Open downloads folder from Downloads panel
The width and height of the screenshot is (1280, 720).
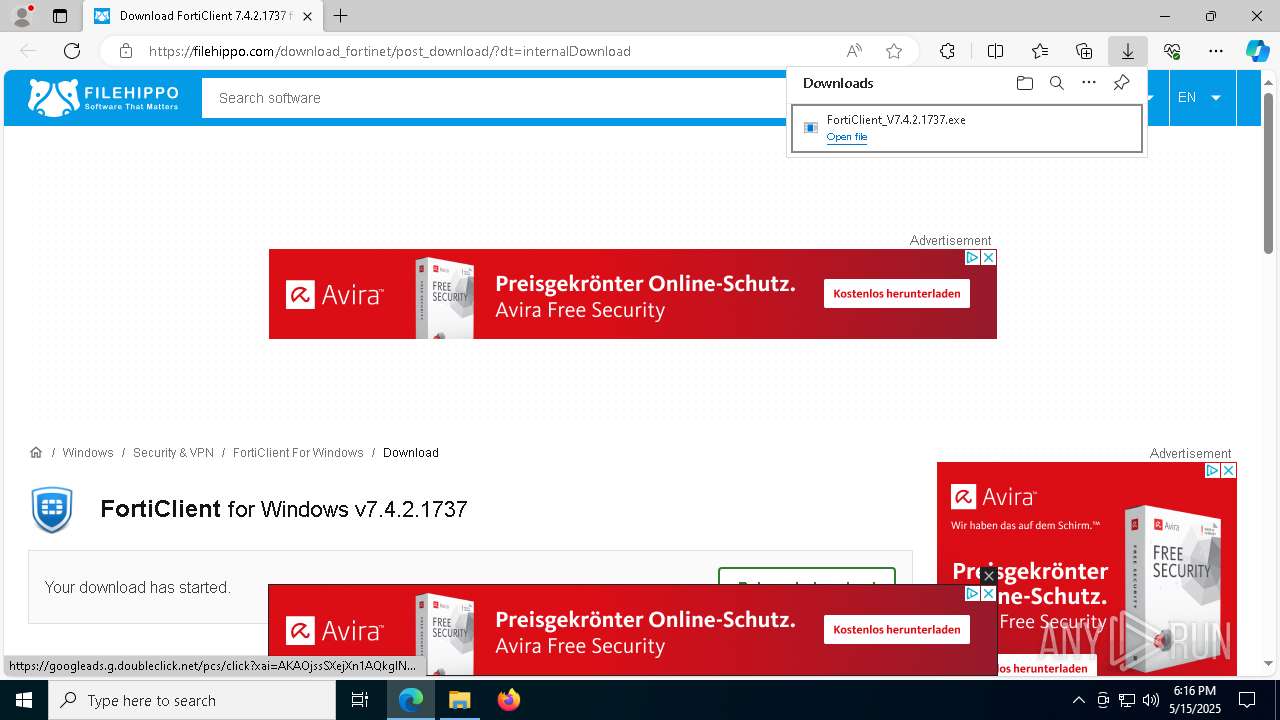pyautogui.click(x=1024, y=83)
